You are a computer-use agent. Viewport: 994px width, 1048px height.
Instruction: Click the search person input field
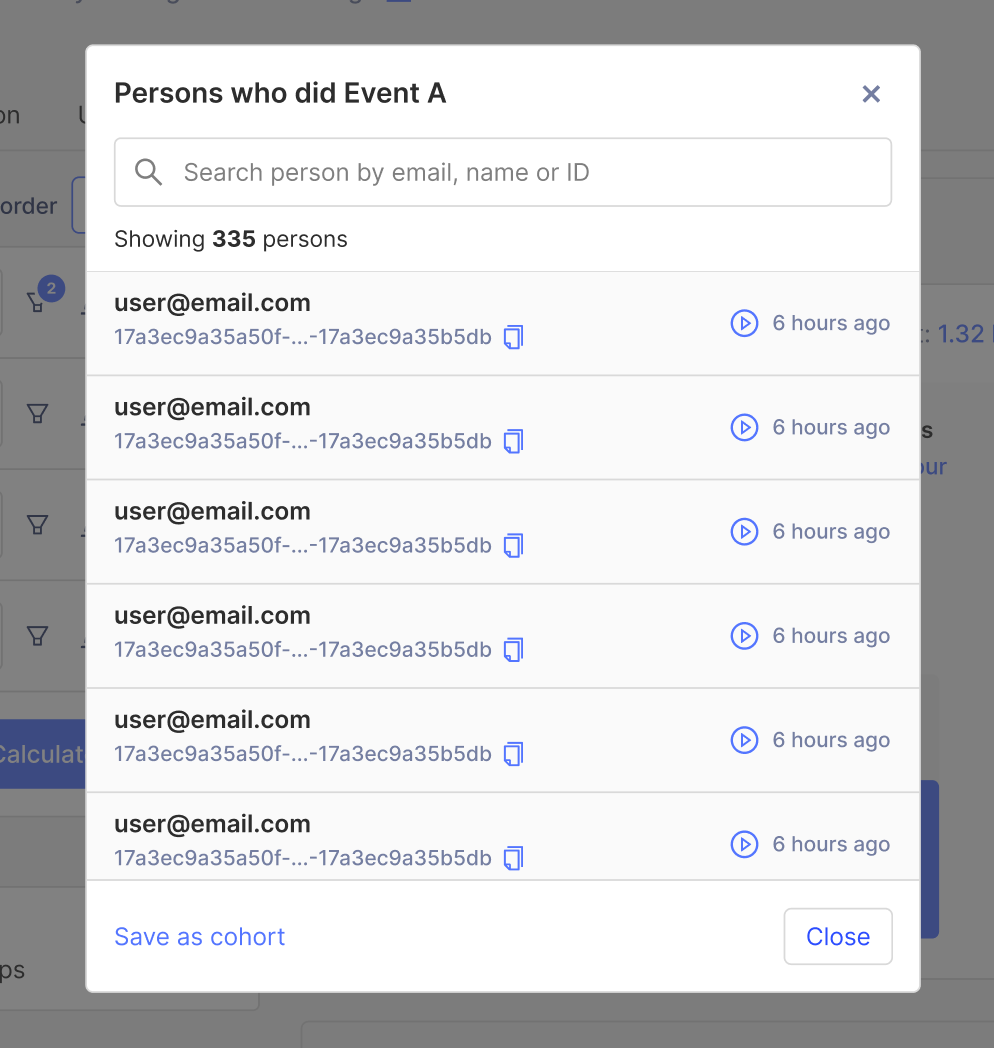point(500,171)
